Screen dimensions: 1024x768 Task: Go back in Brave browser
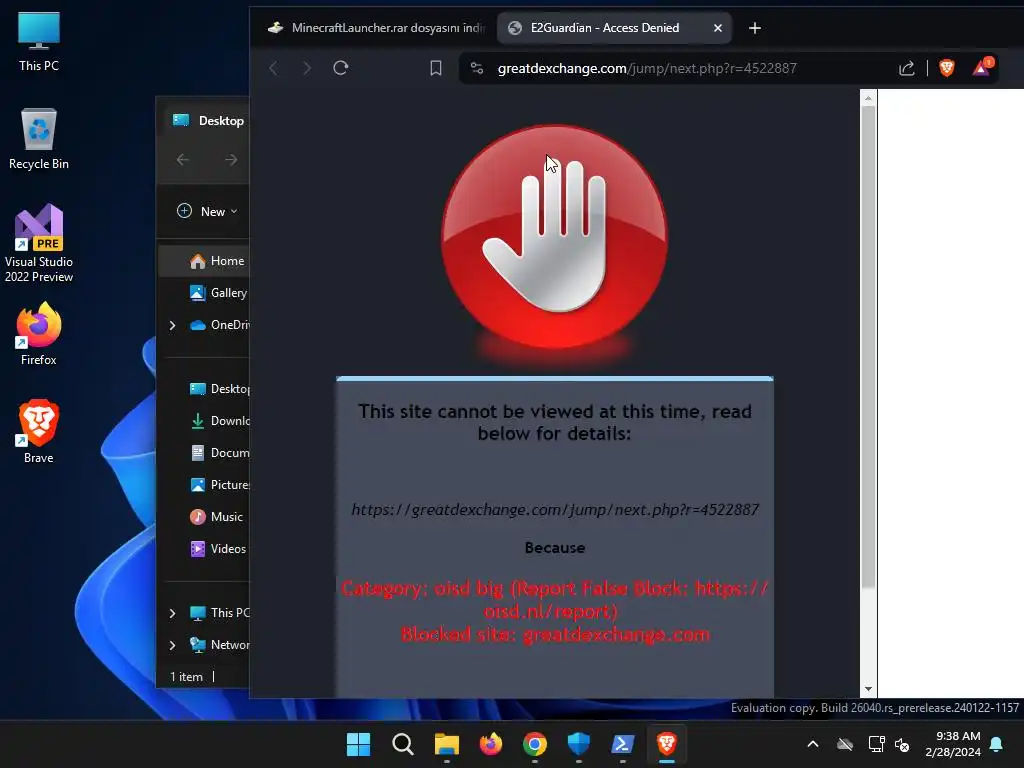pos(274,68)
